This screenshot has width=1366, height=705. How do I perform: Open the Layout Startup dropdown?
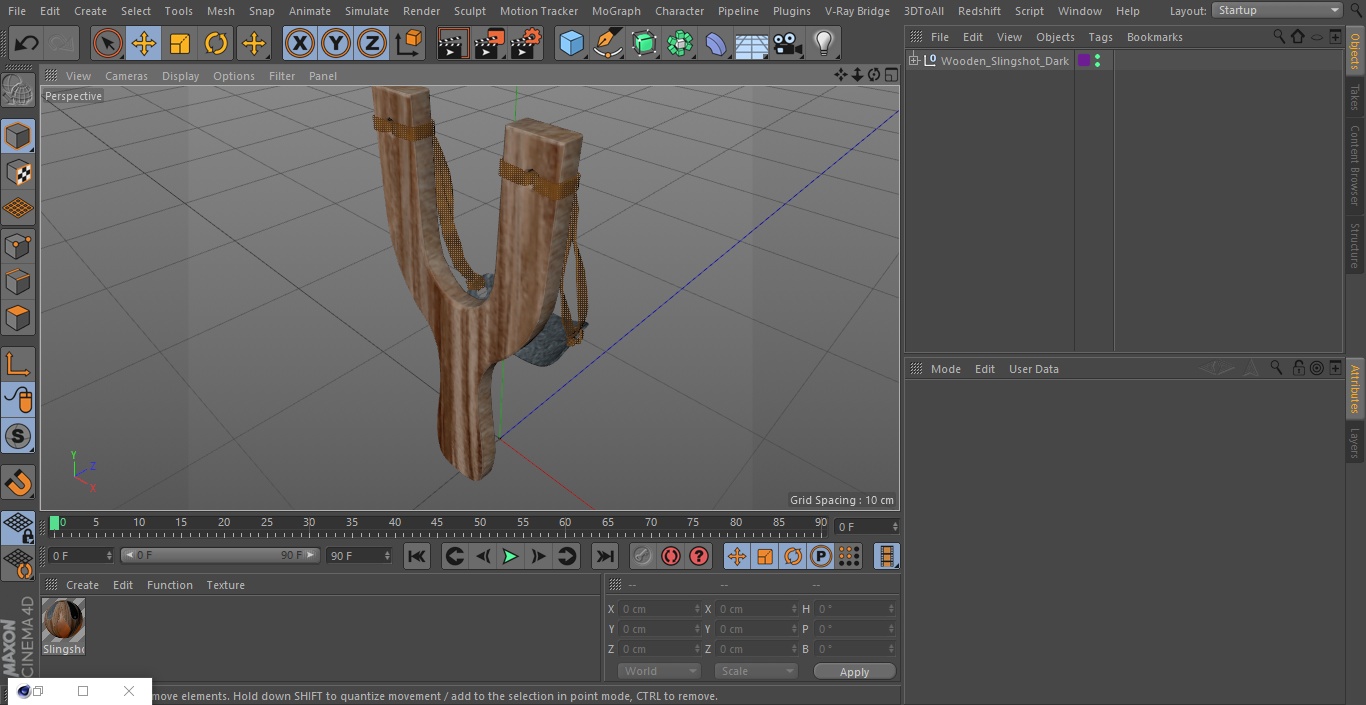pyautogui.click(x=1277, y=10)
